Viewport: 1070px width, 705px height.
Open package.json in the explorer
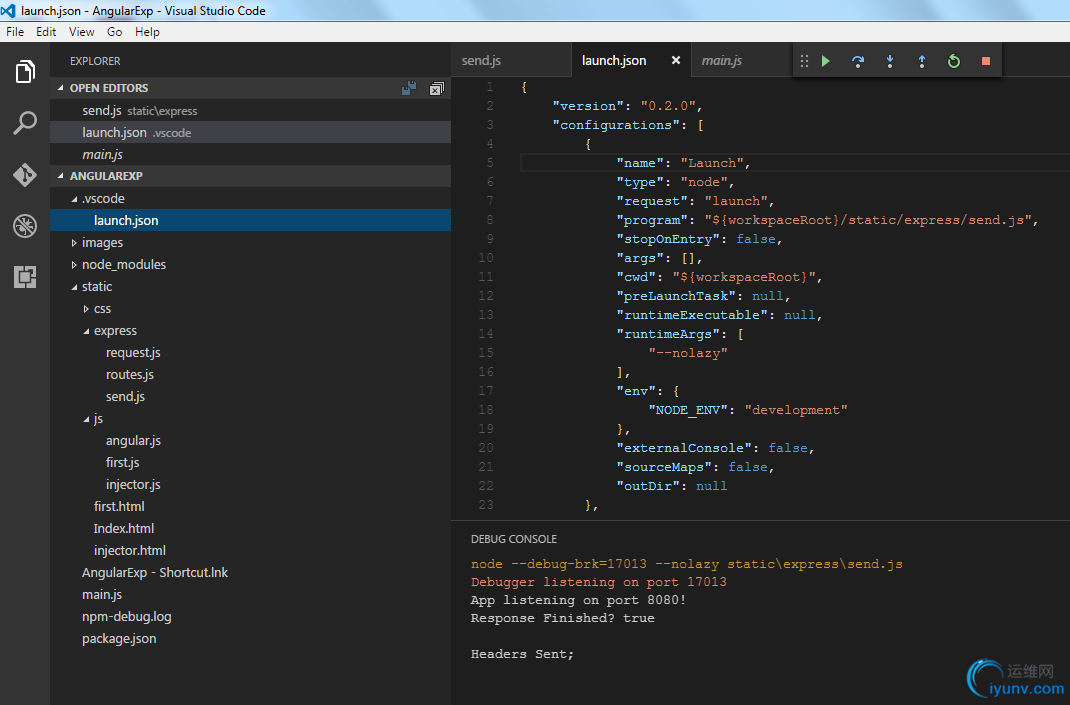119,639
